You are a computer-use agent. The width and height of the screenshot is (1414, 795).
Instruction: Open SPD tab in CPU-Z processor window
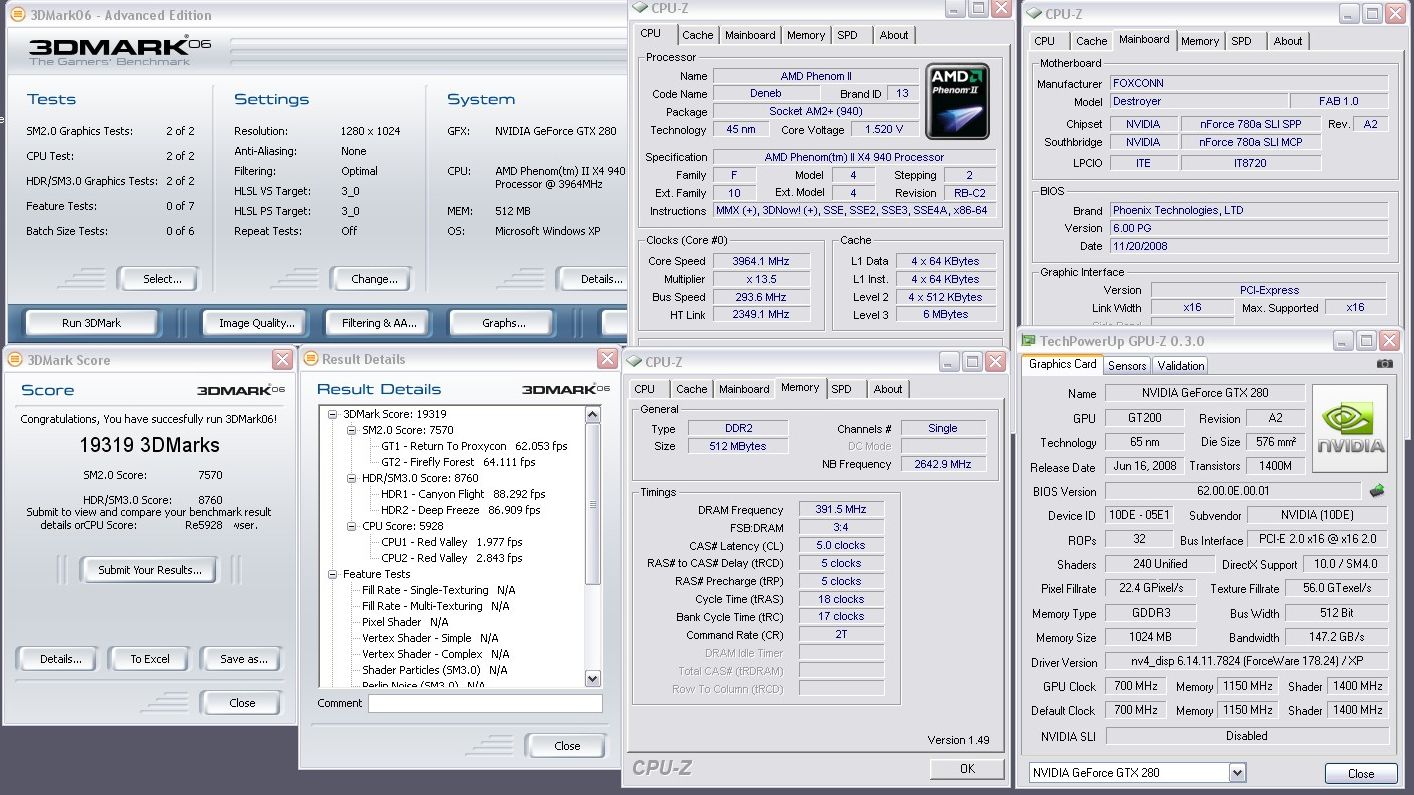pyautogui.click(x=847, y=35)
